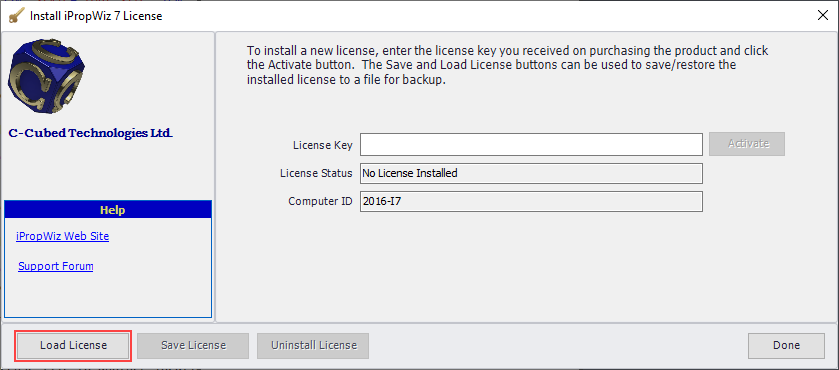Click the Uninstall License button

click(313, 345)
